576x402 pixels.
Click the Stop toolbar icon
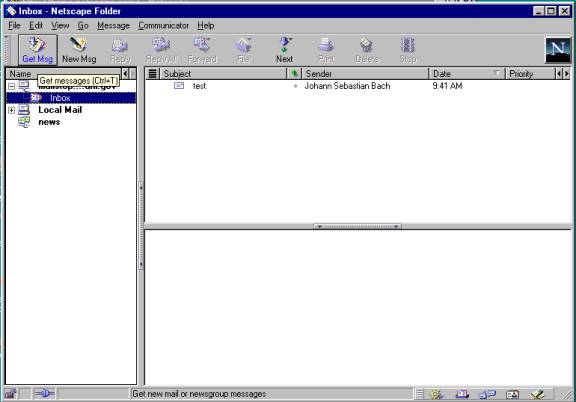[x=408, y=50]
